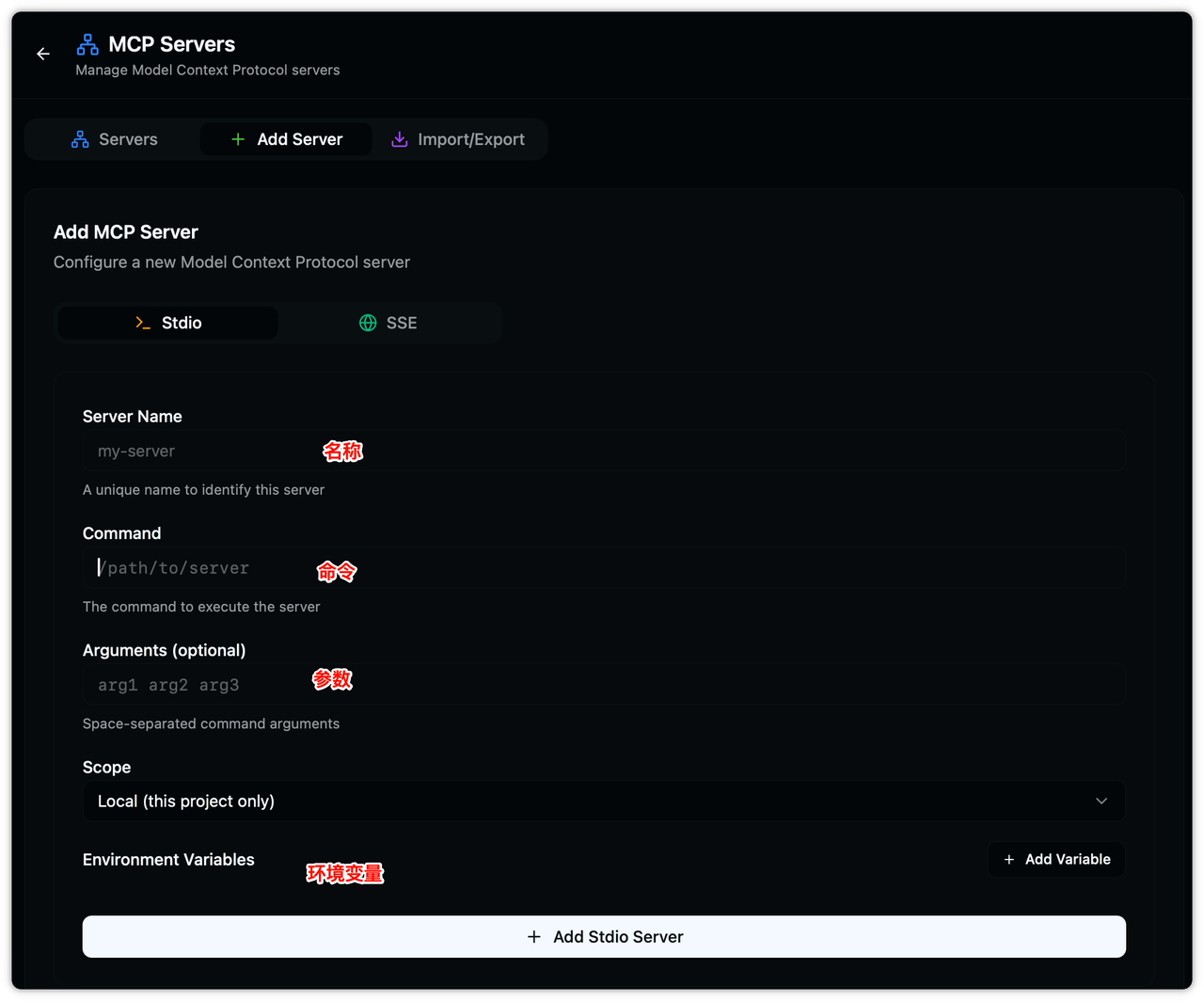Choose the Stdio transport type
This screenshot has width=1204, height=1001.
168,323
